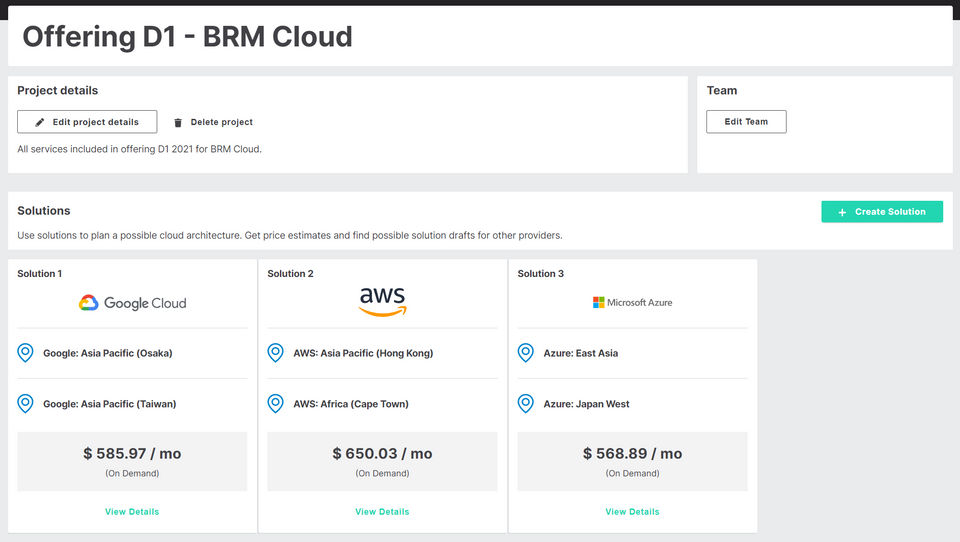
Task: Click the On Demand label under $ 568.89
Action: [632, 473]
